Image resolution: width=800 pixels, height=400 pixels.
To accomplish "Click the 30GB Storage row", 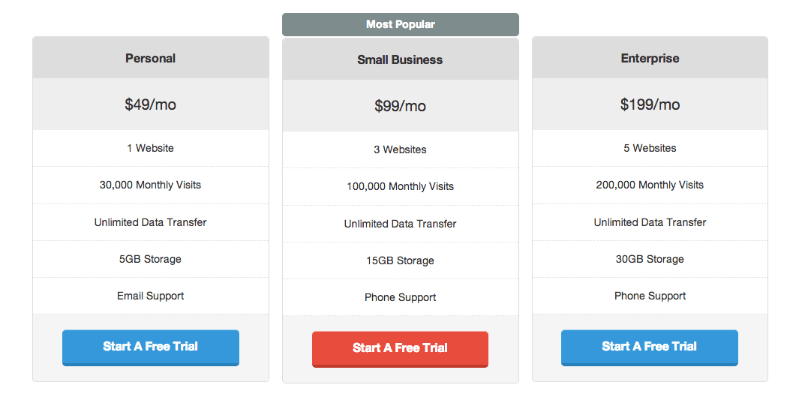I will 650,259.
